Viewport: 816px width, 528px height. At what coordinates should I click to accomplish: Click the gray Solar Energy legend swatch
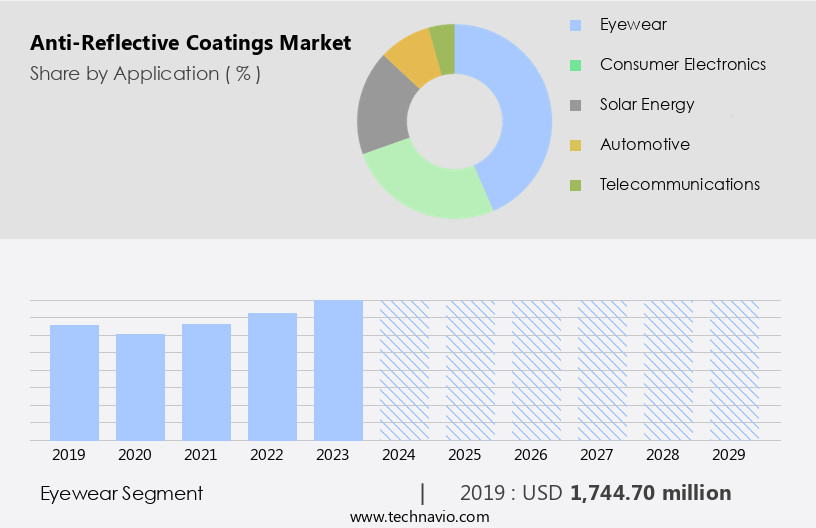575,105
